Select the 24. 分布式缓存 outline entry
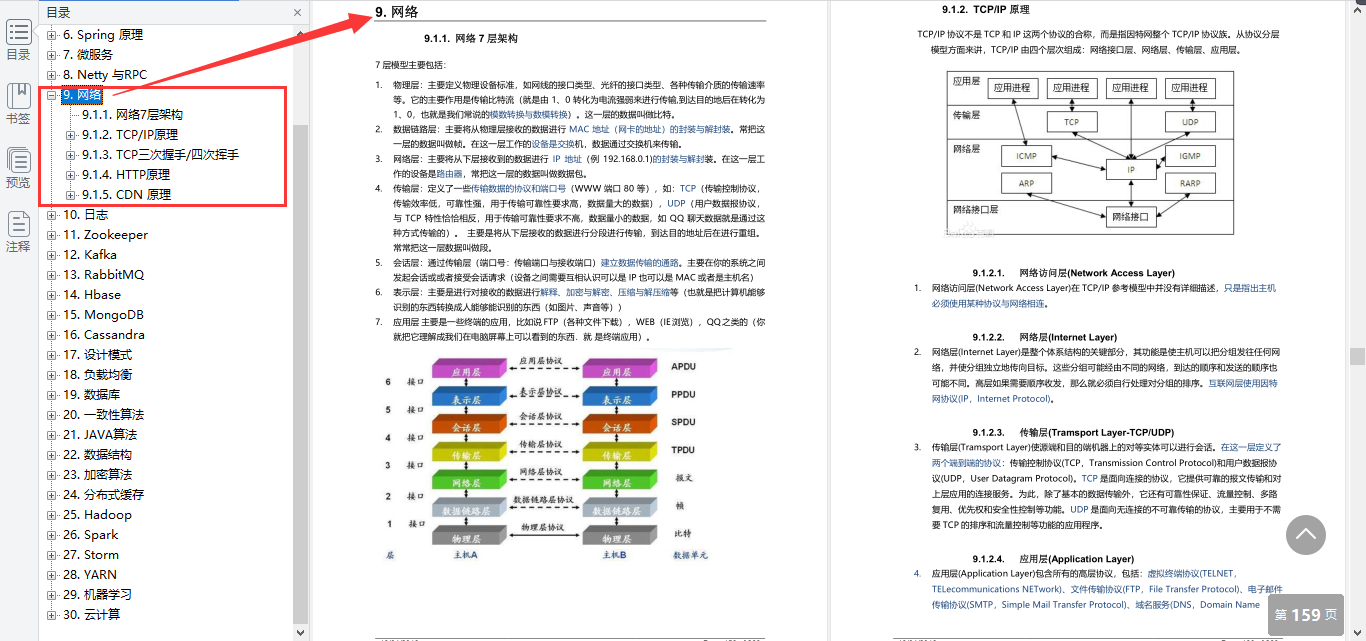The image size is (1366, 641). pos(104,495)
